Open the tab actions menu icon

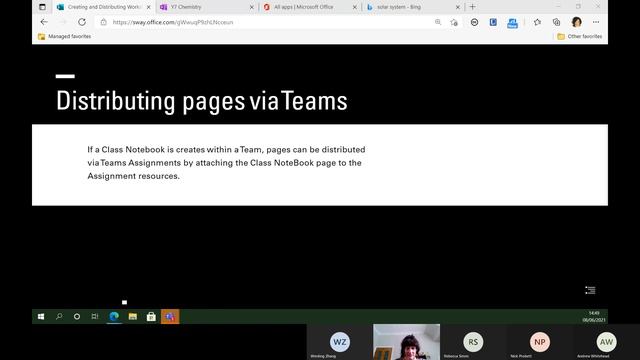click(42, 7)
